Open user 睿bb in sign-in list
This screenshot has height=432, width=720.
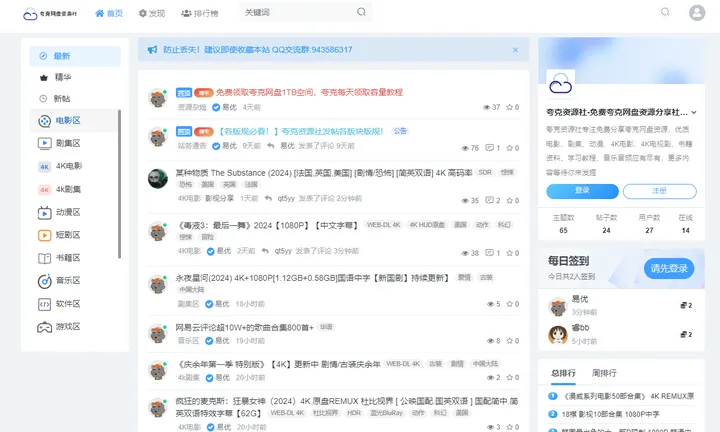click(580, 328)
